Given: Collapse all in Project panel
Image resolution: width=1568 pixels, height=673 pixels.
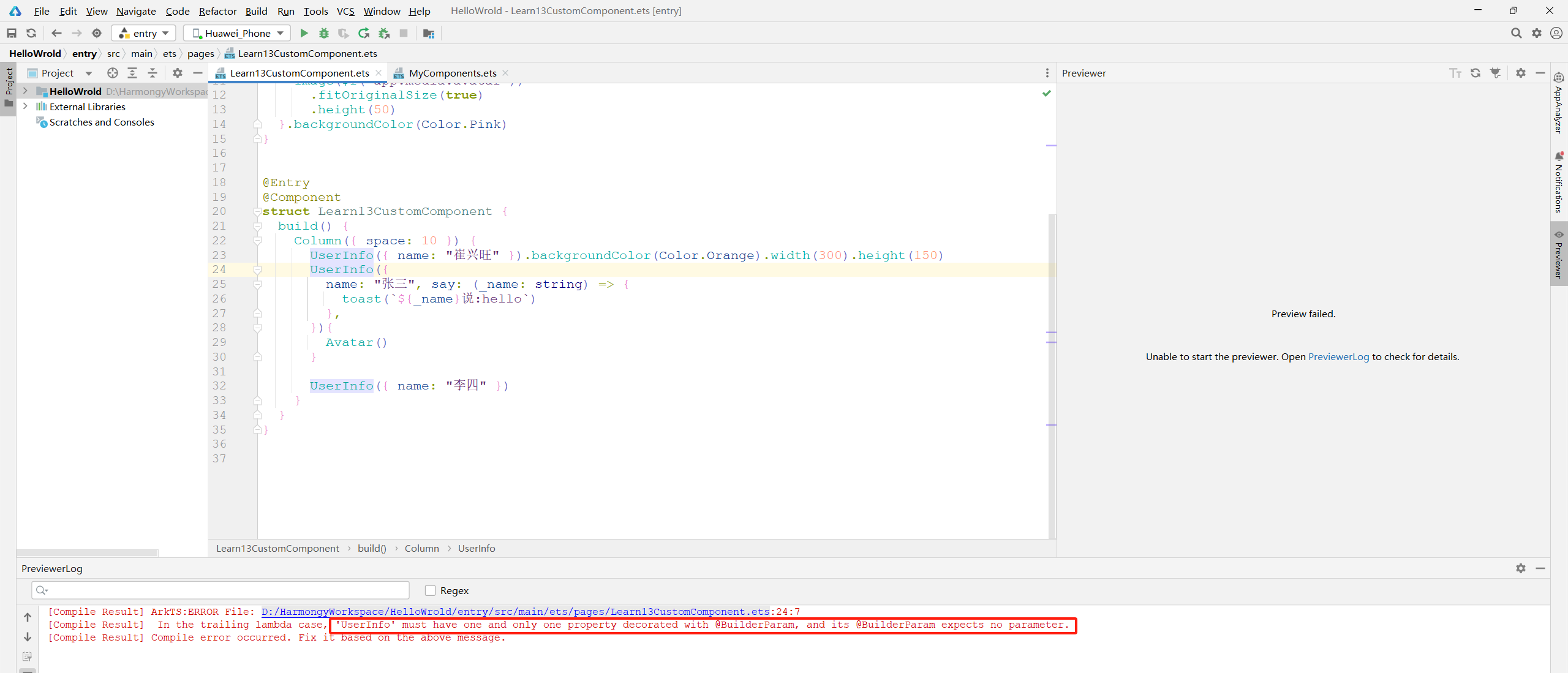Looking at the screenshot, I should click(153, 73).
